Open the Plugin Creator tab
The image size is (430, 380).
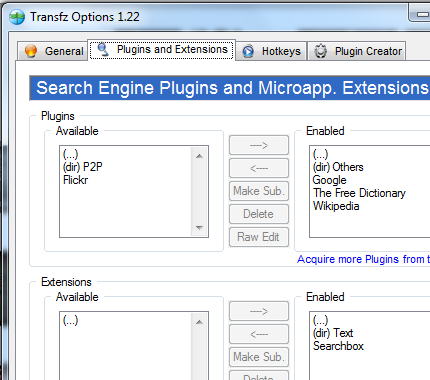click(x=356, y=51)
